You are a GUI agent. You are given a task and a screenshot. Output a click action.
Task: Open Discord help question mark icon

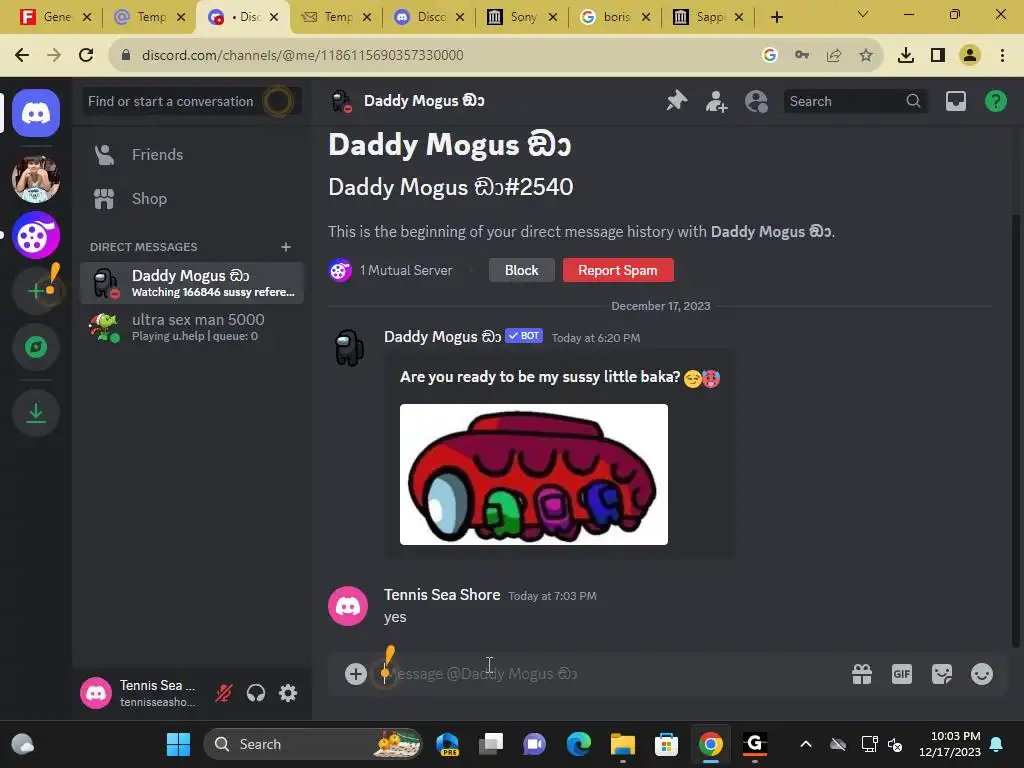995,101
